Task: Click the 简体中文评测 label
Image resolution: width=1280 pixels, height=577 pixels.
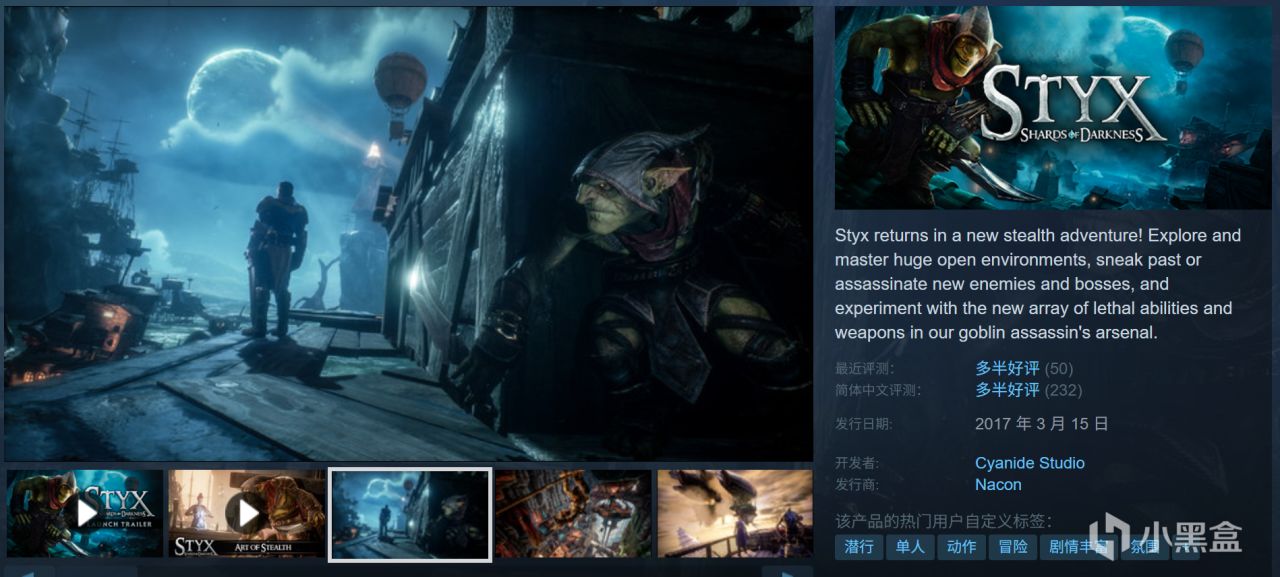Action: (877, 391)
